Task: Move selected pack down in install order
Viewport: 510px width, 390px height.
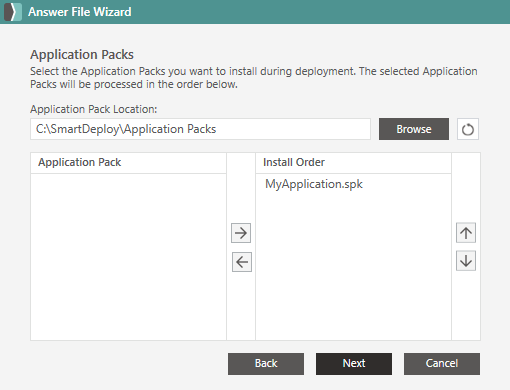Action: pyautogui.click(x=466, y=261)
